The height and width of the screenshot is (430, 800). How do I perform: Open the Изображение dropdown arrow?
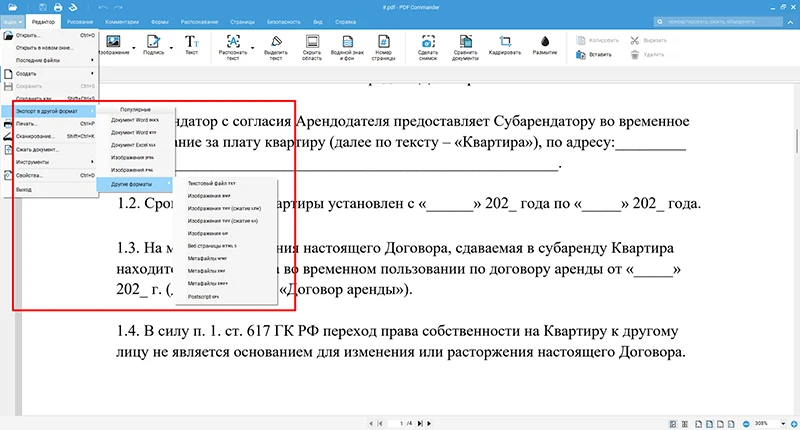(x=134, y=48)
